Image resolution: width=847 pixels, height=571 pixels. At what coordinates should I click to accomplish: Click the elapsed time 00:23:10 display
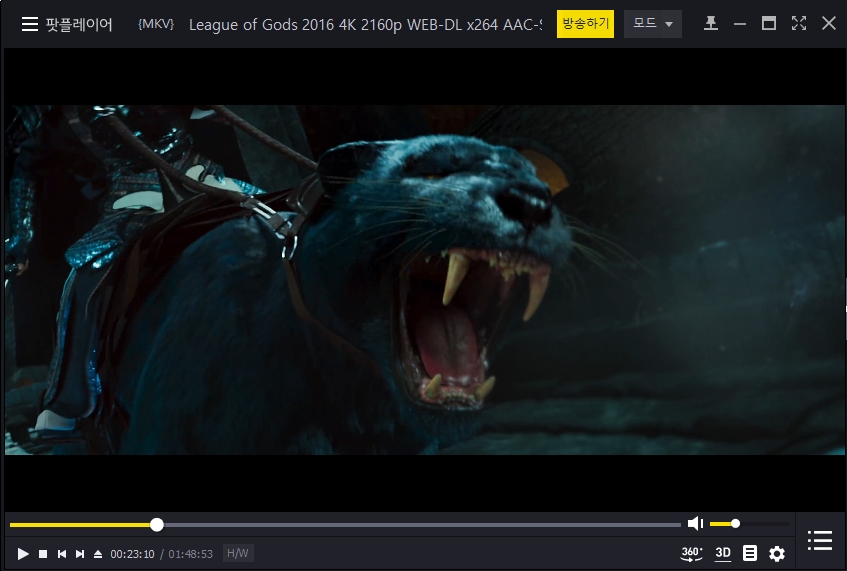(x=132, y=554)
